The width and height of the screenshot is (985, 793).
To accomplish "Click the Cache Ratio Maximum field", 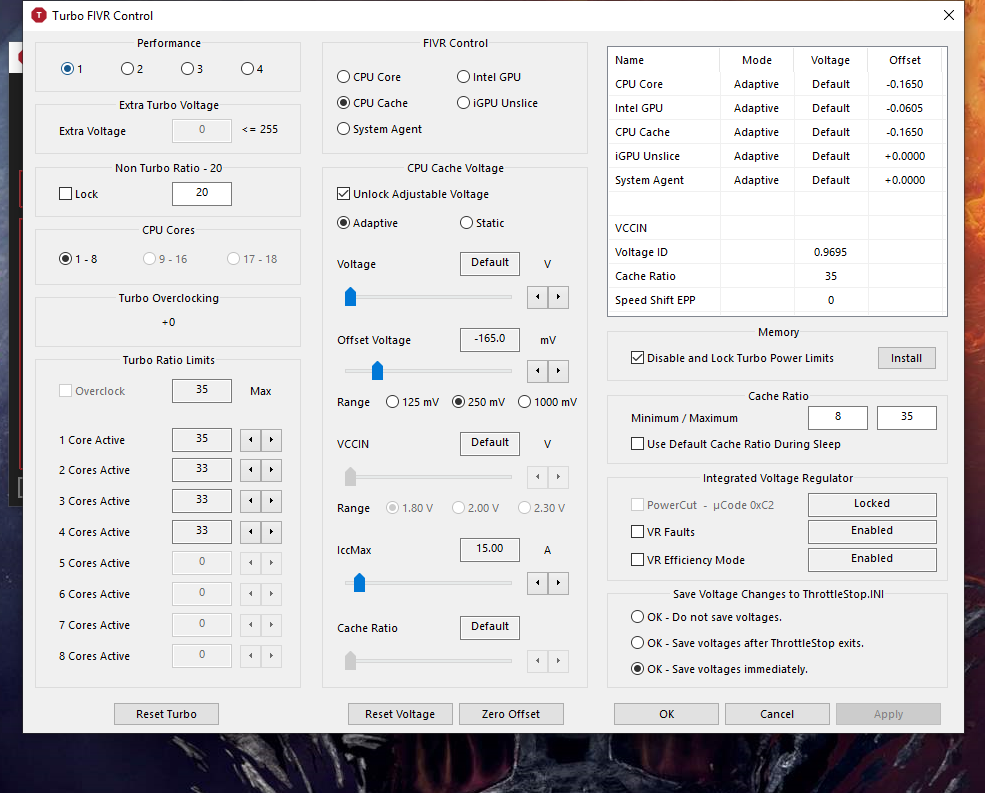I will pyautogui.click(x=906, y=417).
